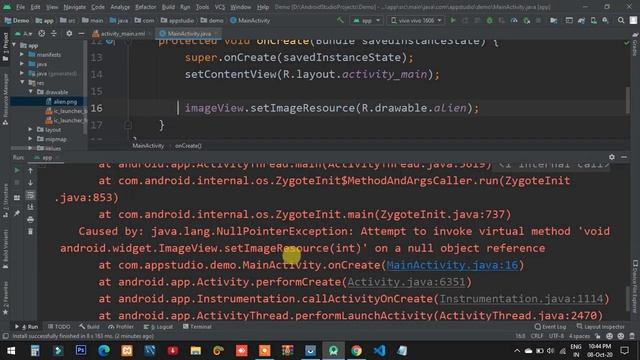This screenshot has height=360, width=640.
Task: Click restore layout icon in Run panel
Action: pos(17,198)
